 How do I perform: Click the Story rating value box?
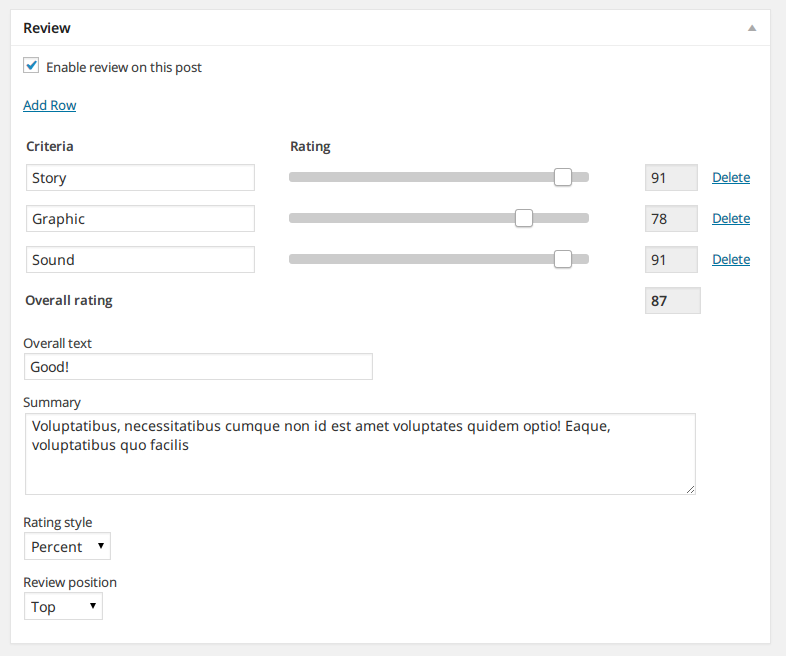click(671, 178)
